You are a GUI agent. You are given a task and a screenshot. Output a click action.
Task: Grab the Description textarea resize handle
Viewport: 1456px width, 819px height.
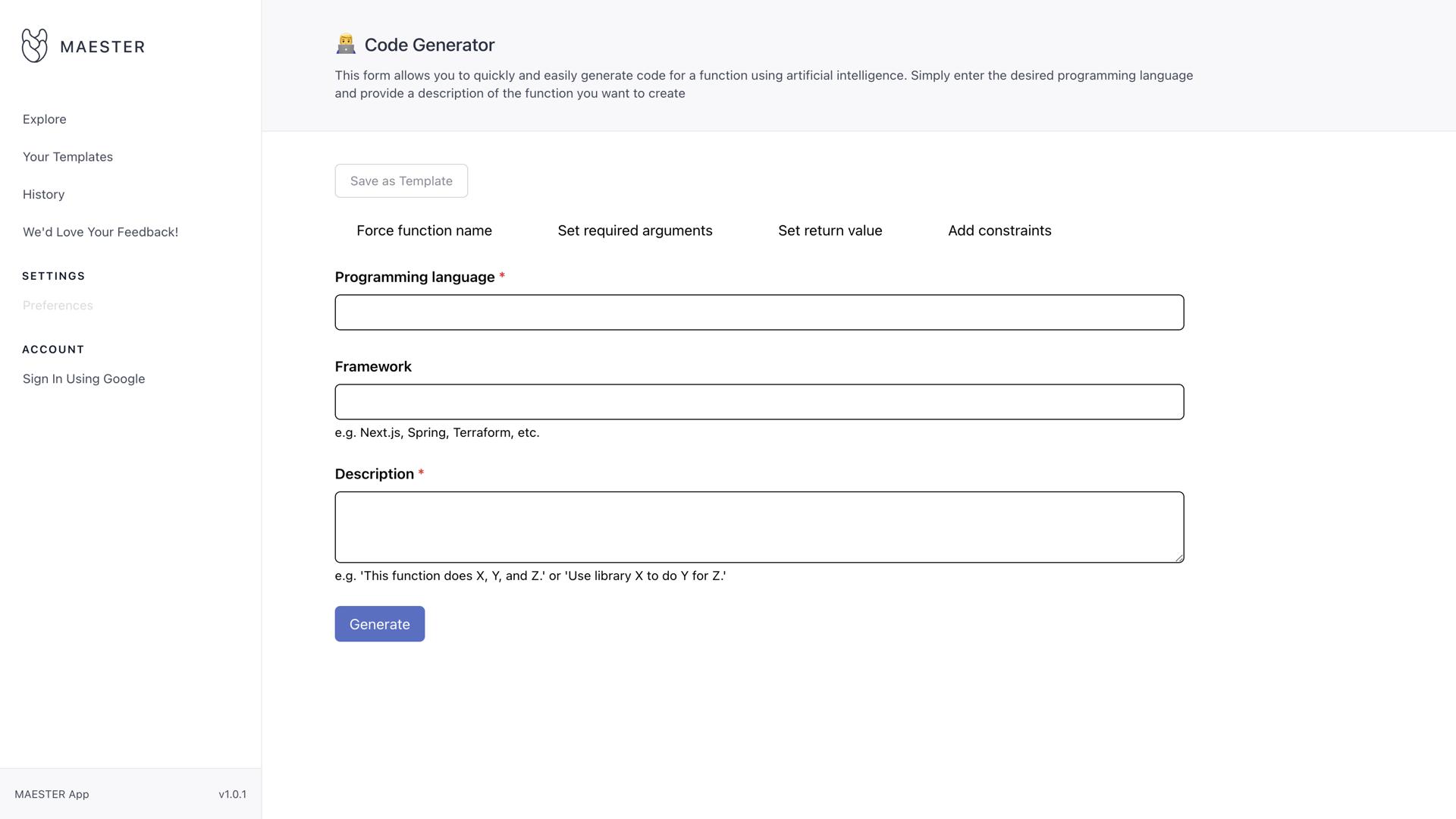tap(1179, 558)
